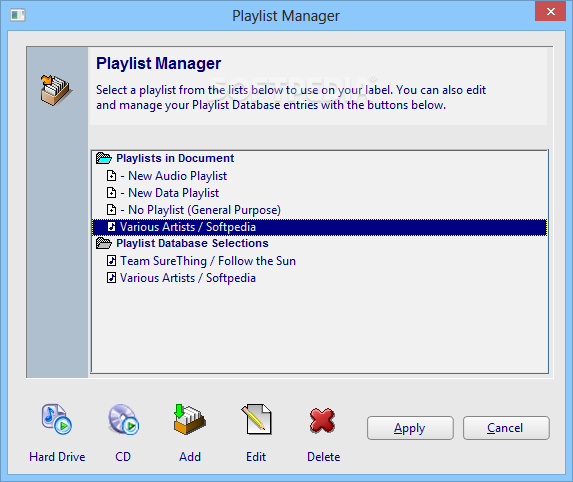Click the New Data Playlist document icon
The image size is (573, 482).
(111, 193)
